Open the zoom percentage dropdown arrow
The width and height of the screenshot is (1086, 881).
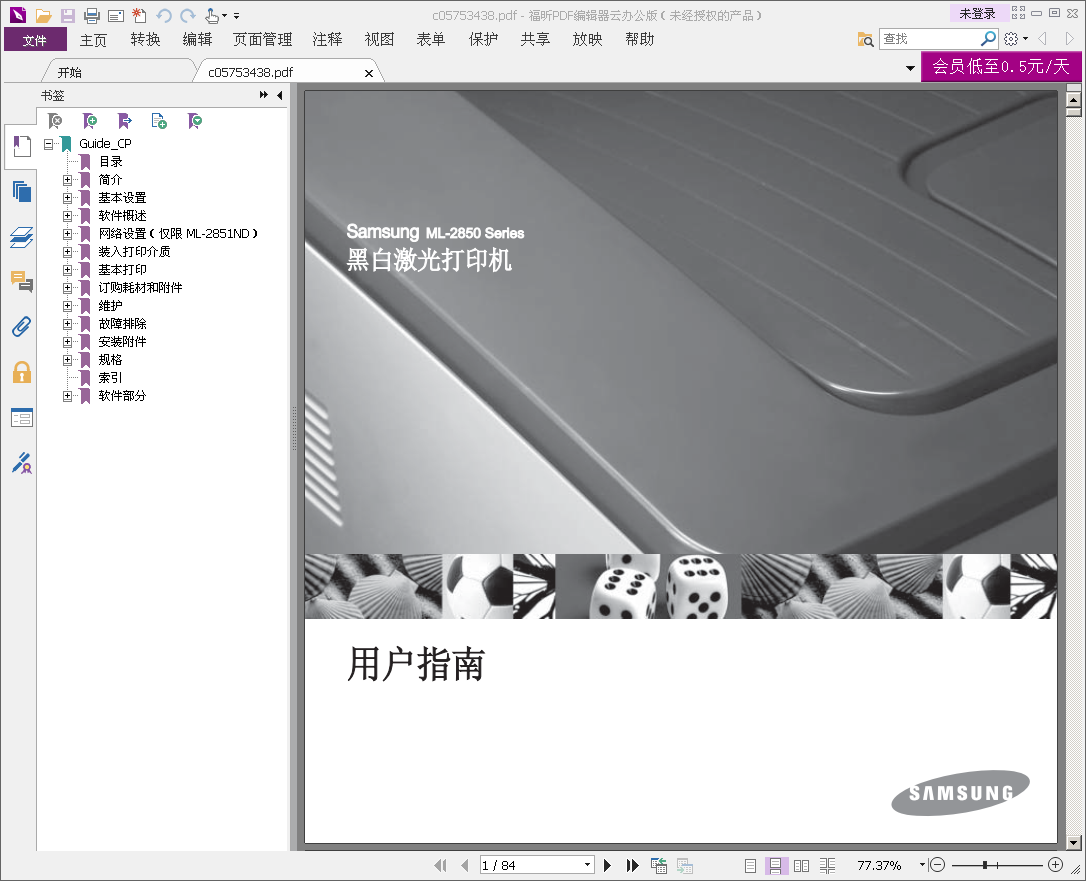pyautogui.click(x=922, y=864)
